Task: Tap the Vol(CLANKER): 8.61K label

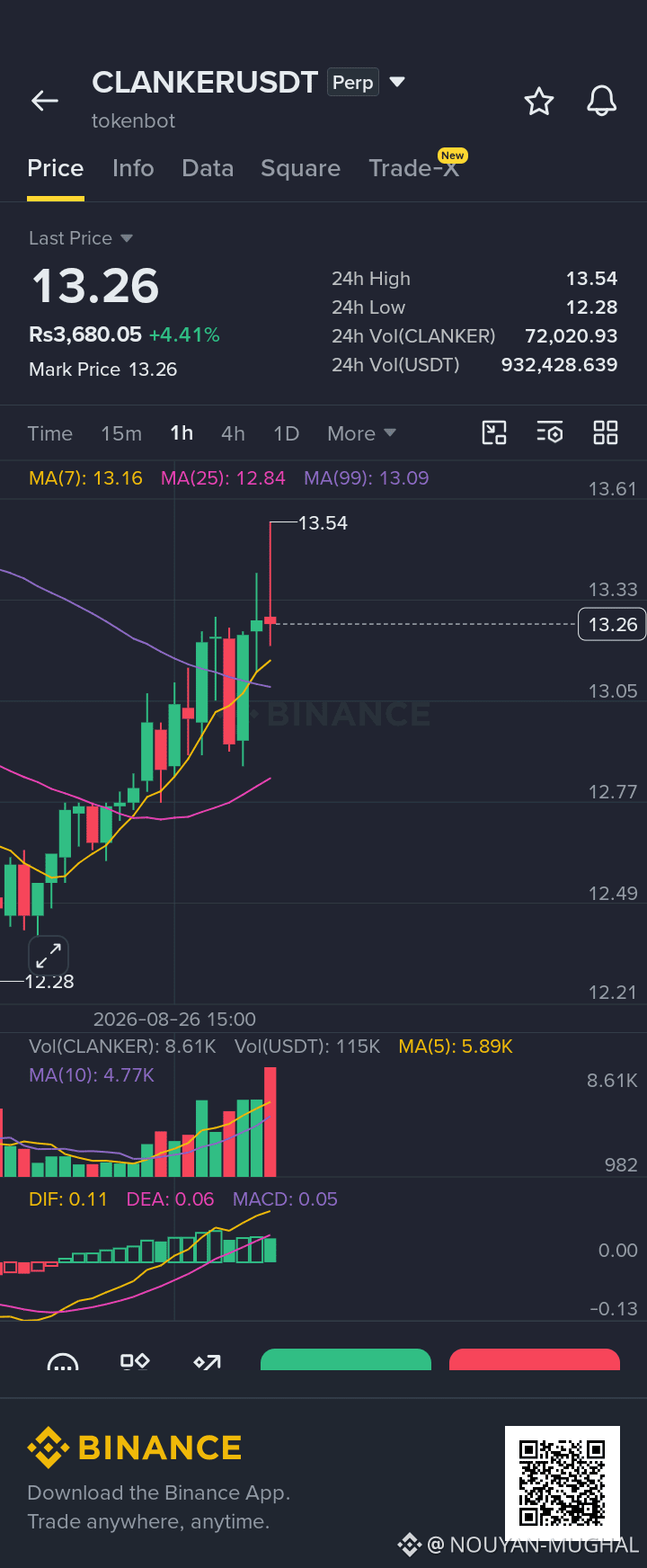Action: click(x=122, y=1047)
